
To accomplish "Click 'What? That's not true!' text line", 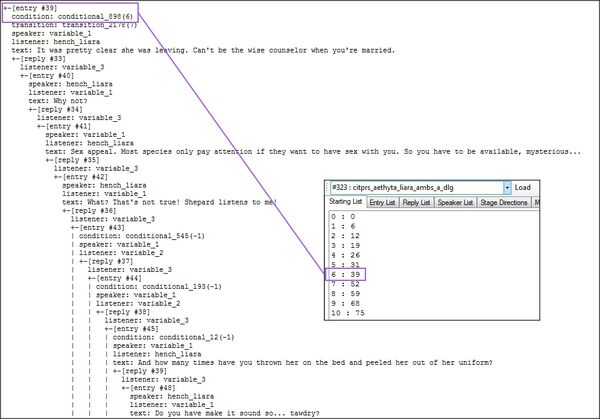I will coord(170,202).
